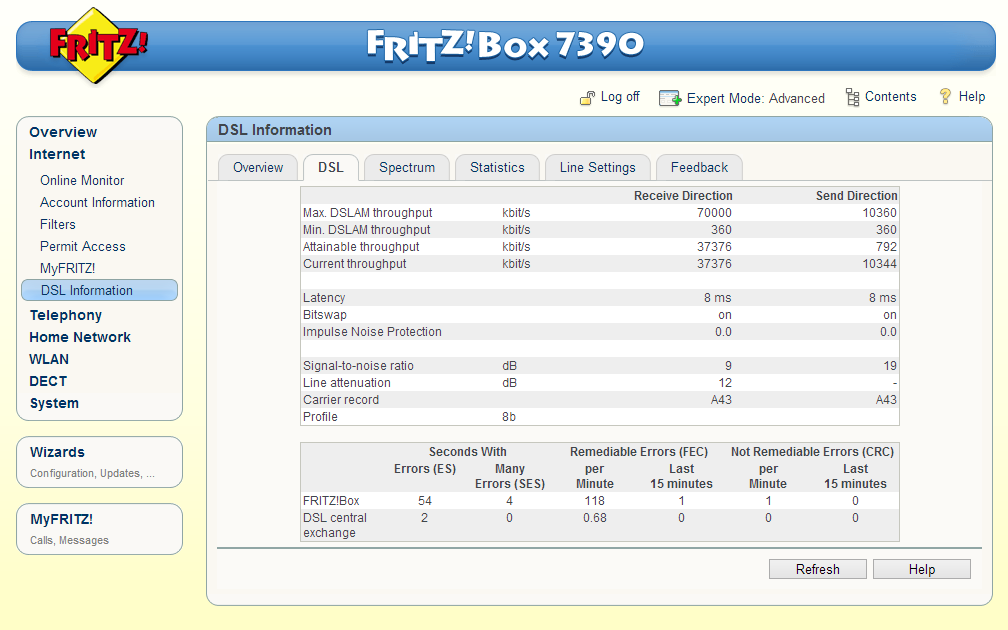Log off from the FRITZ!Box
This screenshot has width=1008, height=630.
coord(620,97)
